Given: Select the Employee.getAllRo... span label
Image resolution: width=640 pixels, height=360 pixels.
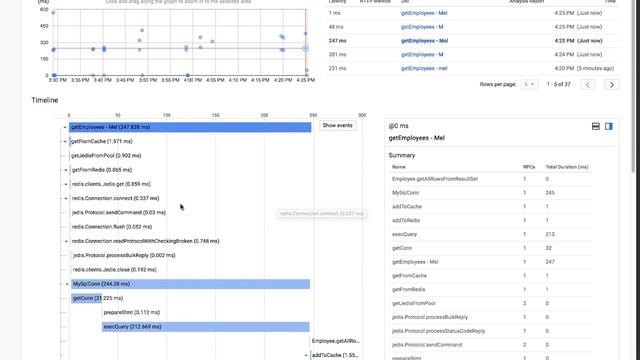Looking at the screenshot, I should pos(336,341).
